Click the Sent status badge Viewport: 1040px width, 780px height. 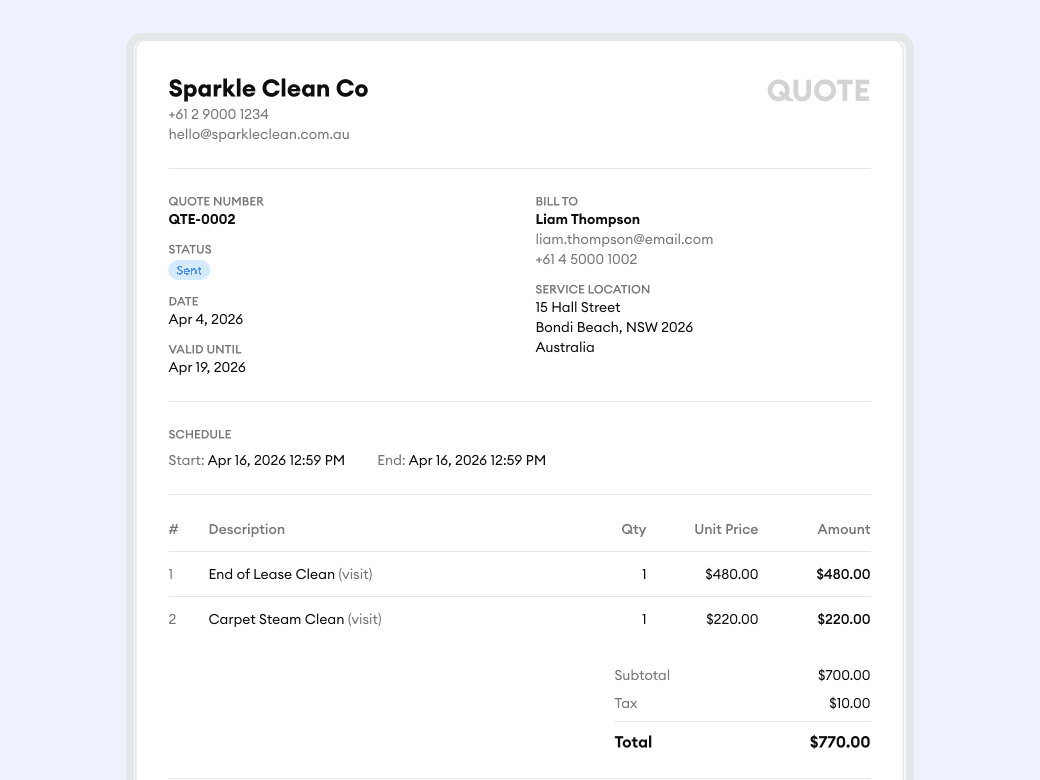coord(189,270)
